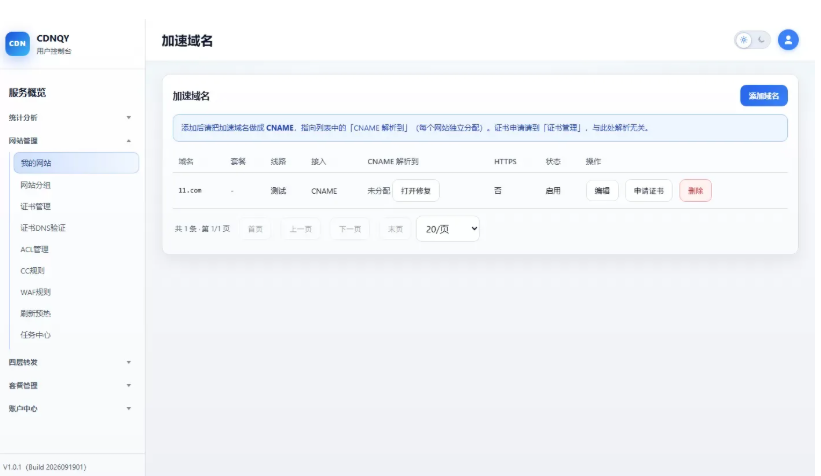The image size is (821, 476).
Task: Open WAF规则 in sidebar
Action: click(x=36, y=292)
